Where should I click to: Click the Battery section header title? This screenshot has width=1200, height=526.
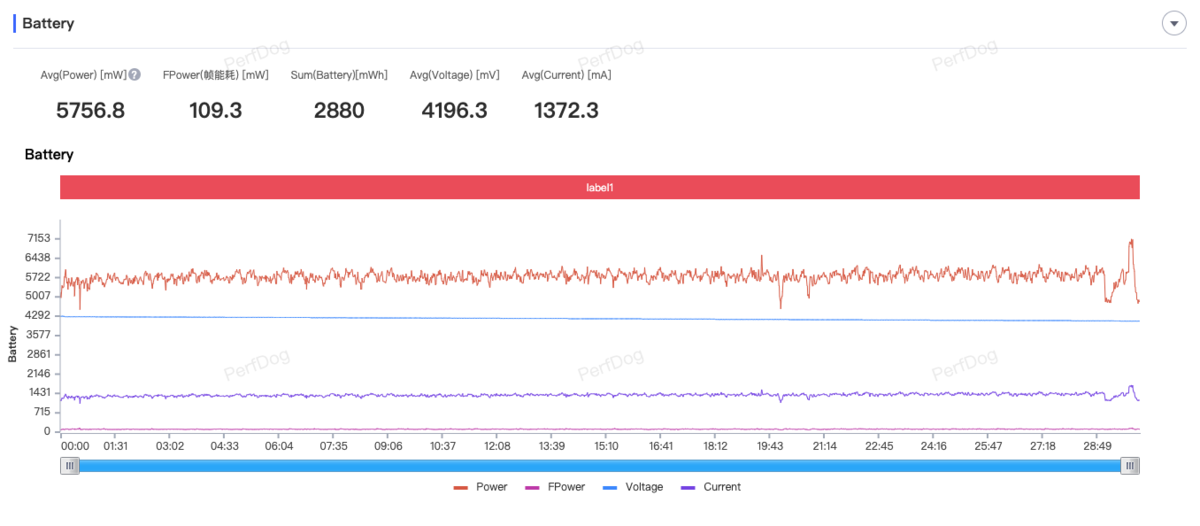pyautogui.click(x=48, y=23)
